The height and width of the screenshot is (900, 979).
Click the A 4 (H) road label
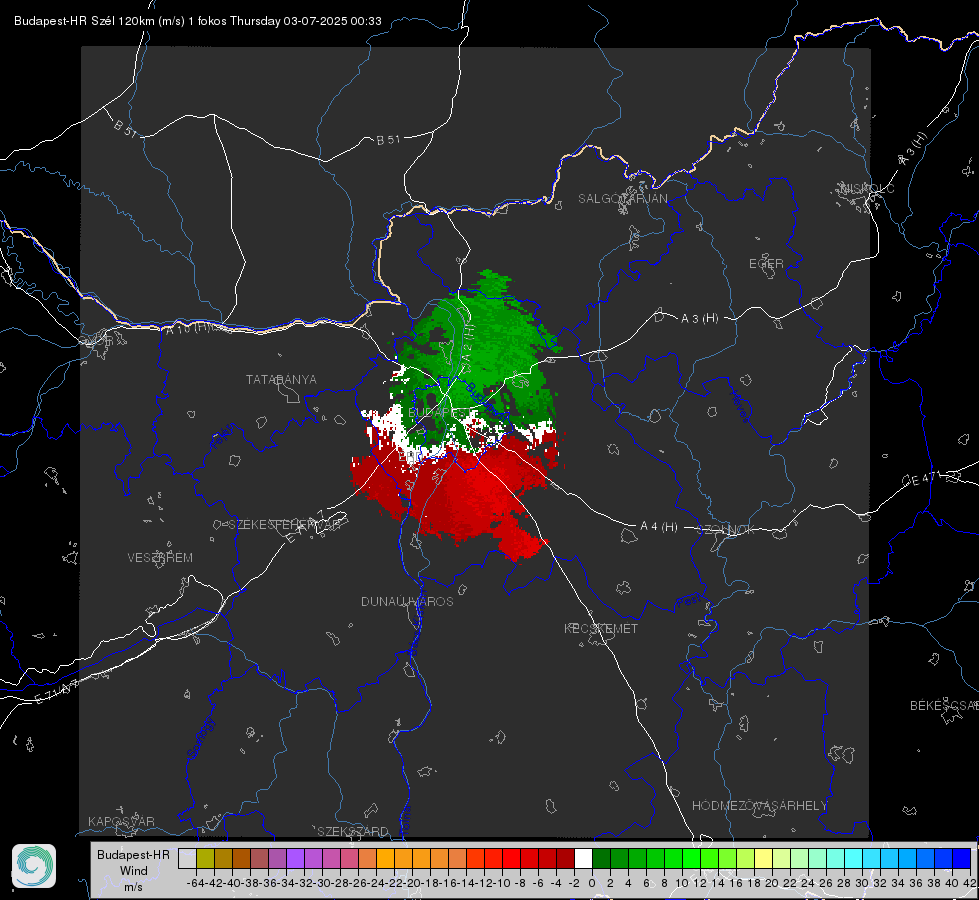(659, 527)
